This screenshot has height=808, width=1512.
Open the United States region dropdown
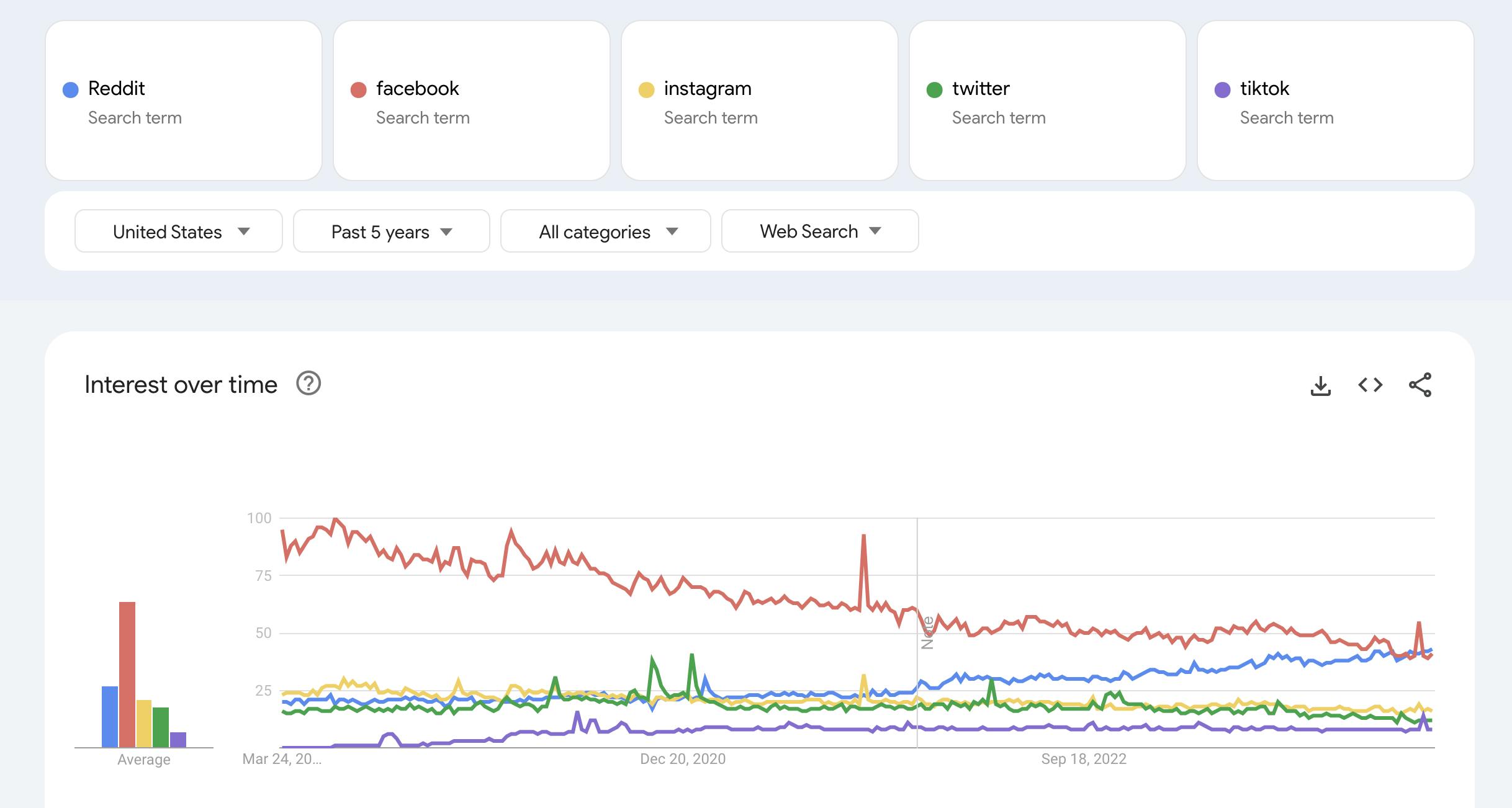tap(179, 231)
